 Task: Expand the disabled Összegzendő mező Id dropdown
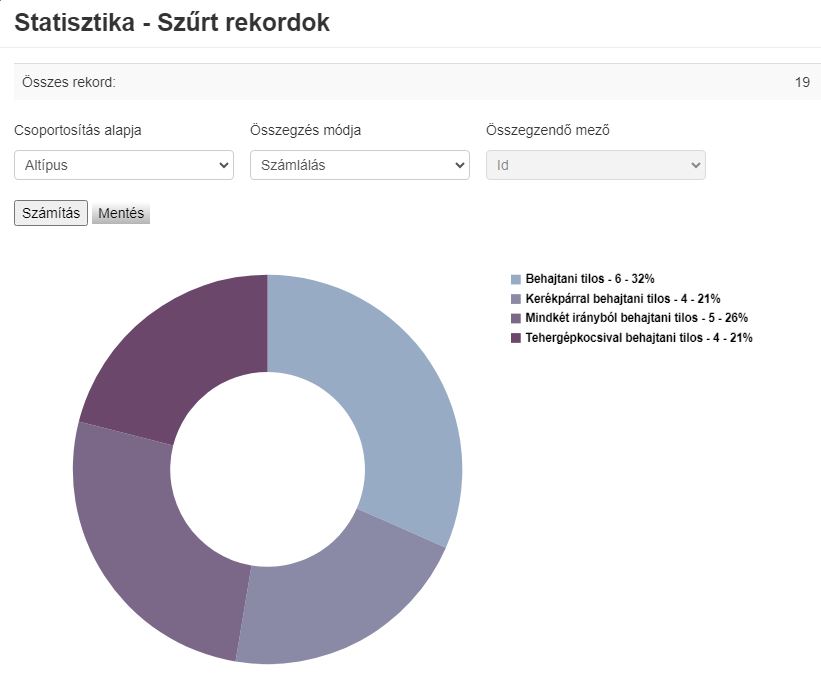pyautogui.click(x=596, y=165)
